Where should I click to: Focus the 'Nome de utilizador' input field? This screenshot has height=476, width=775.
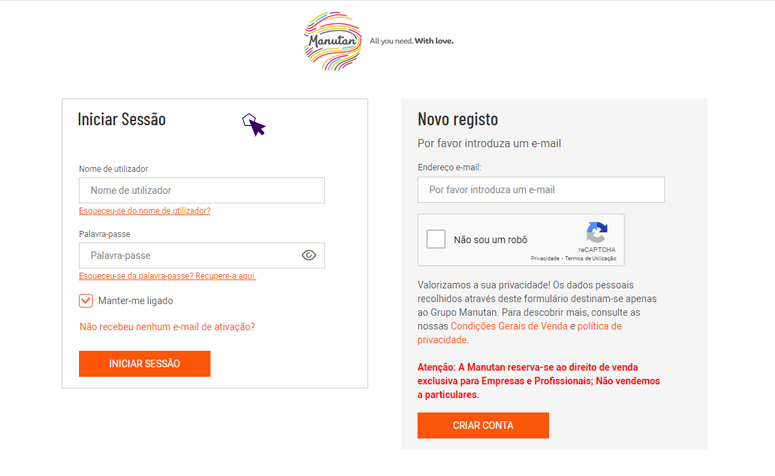tap(202, 190)
